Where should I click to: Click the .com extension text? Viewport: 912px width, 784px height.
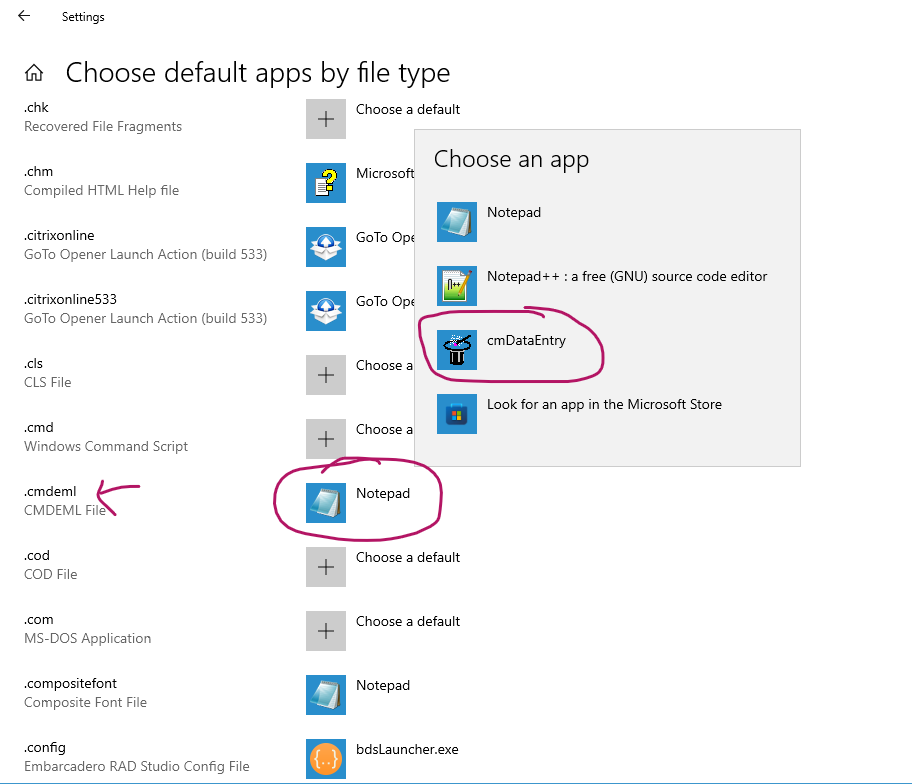tap(38, 619)
